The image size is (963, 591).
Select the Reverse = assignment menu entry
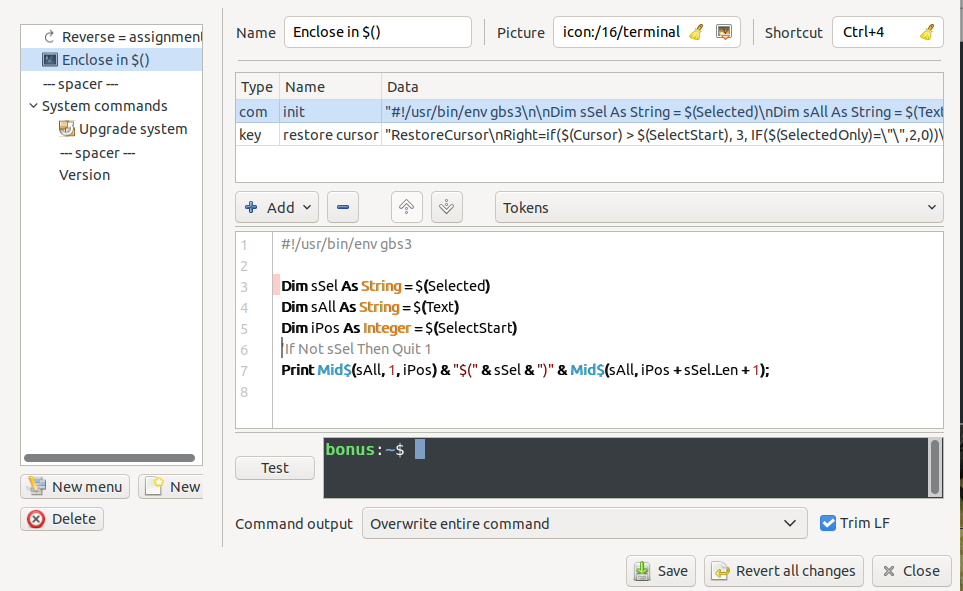click(x=130, y=37)
